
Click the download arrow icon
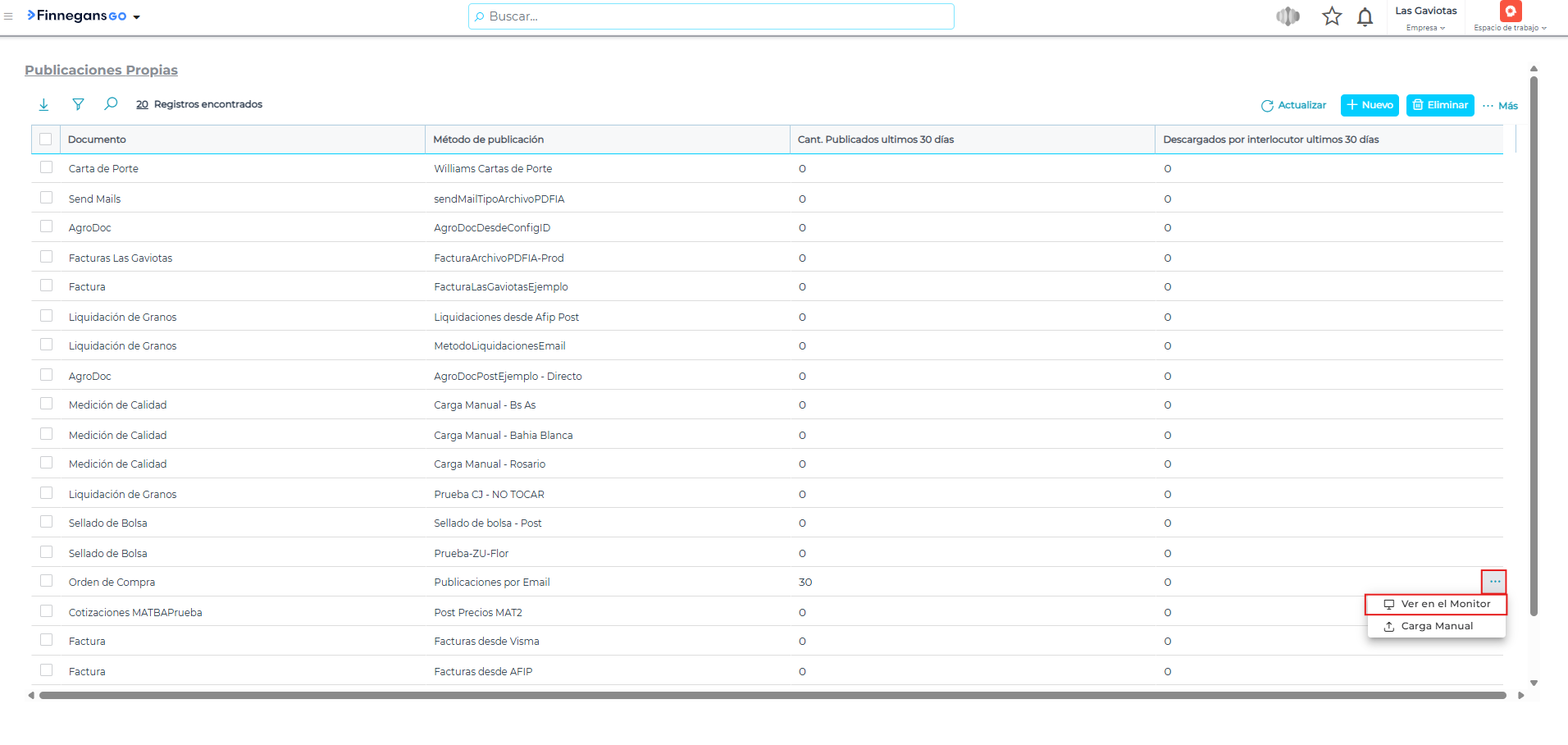44,104
